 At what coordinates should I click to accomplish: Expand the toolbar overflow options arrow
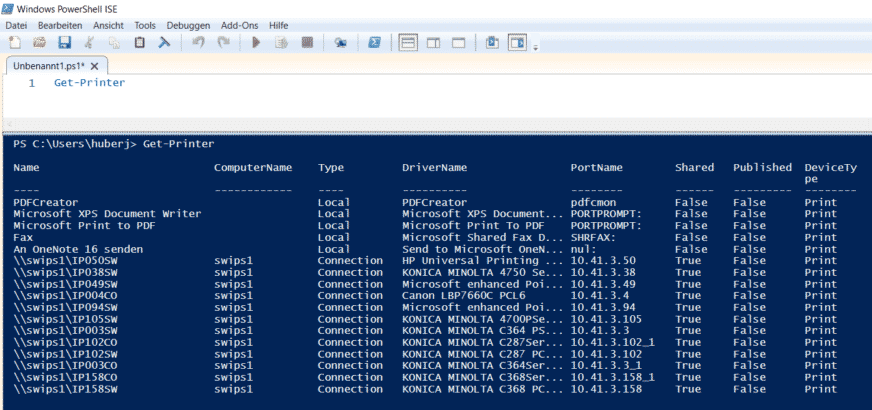[x=536, y=48]
